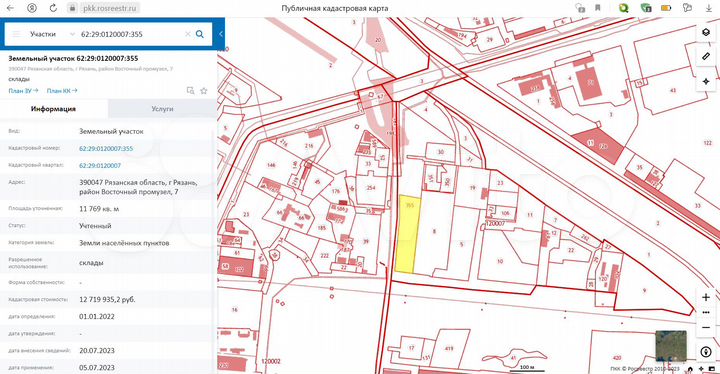Open the map layers button
Viewport: 720px width, 374px height.
[706, 32]
